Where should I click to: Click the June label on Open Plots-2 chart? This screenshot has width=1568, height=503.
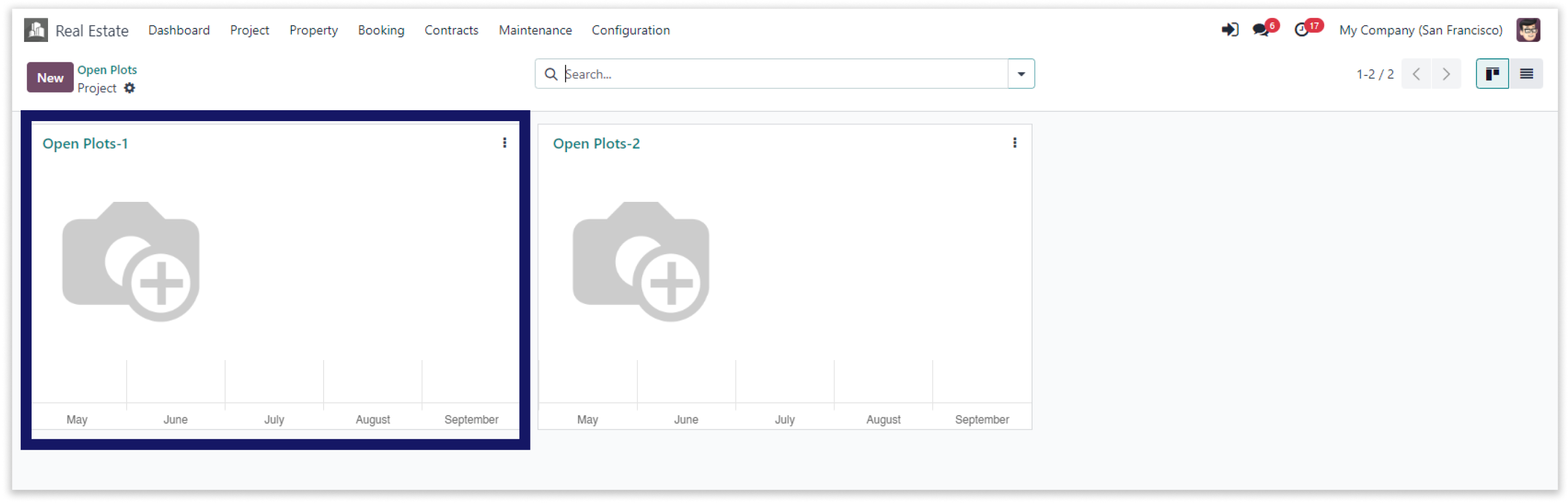(x=686, y=420)
